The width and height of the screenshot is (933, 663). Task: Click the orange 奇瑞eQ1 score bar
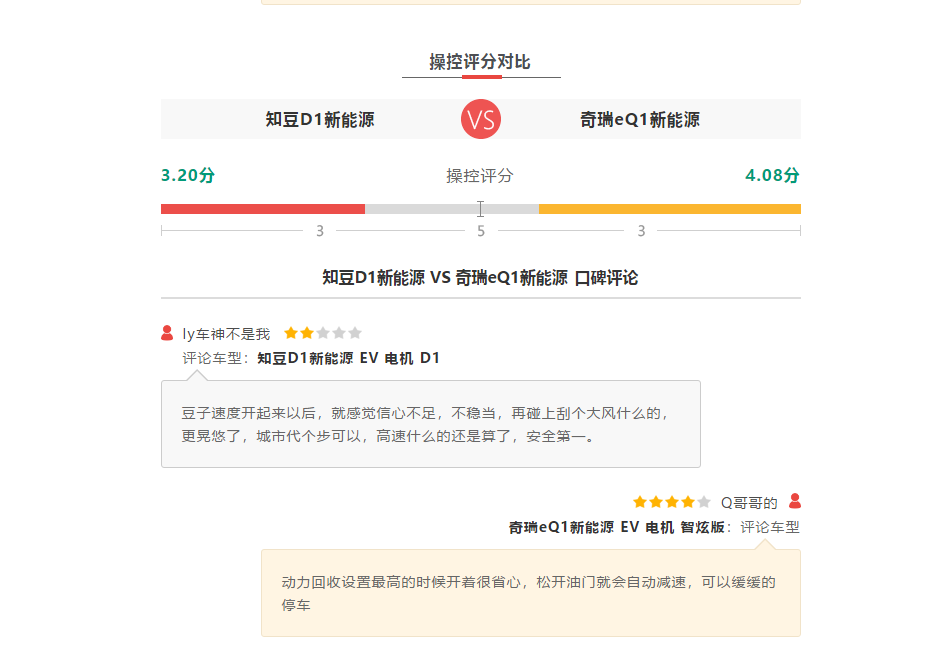pyautogui.click(x=670, y=209)
